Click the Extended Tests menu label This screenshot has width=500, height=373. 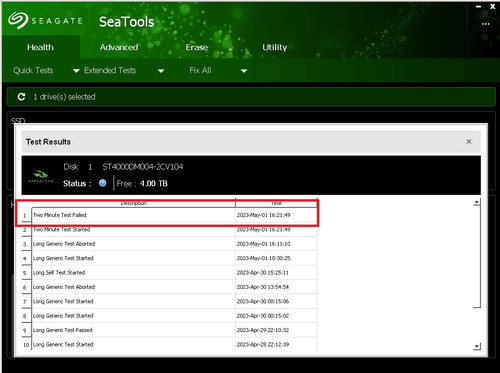pyautogui.click(x=110, y=70)
